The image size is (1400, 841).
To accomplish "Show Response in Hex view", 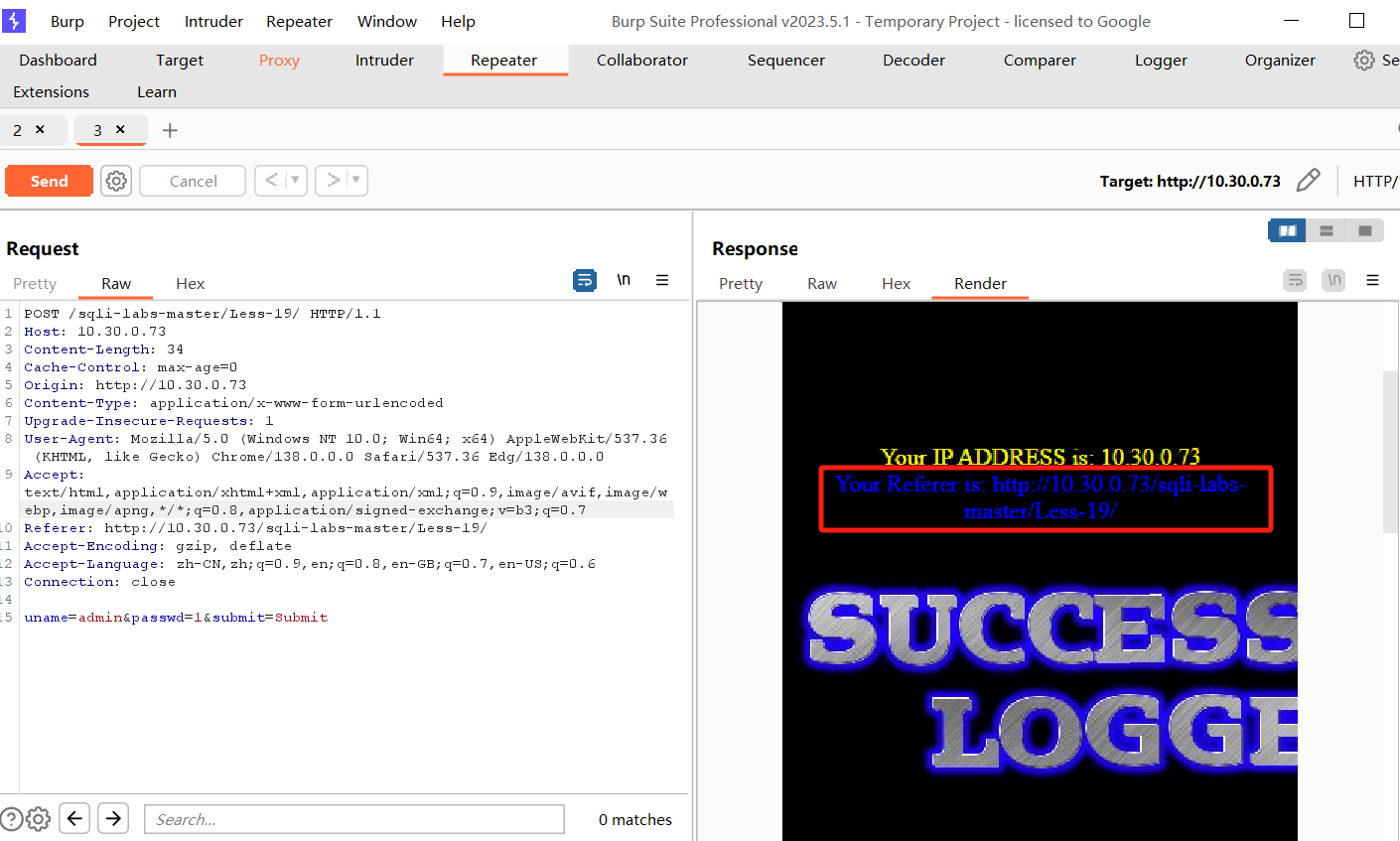I will point(896,284).
